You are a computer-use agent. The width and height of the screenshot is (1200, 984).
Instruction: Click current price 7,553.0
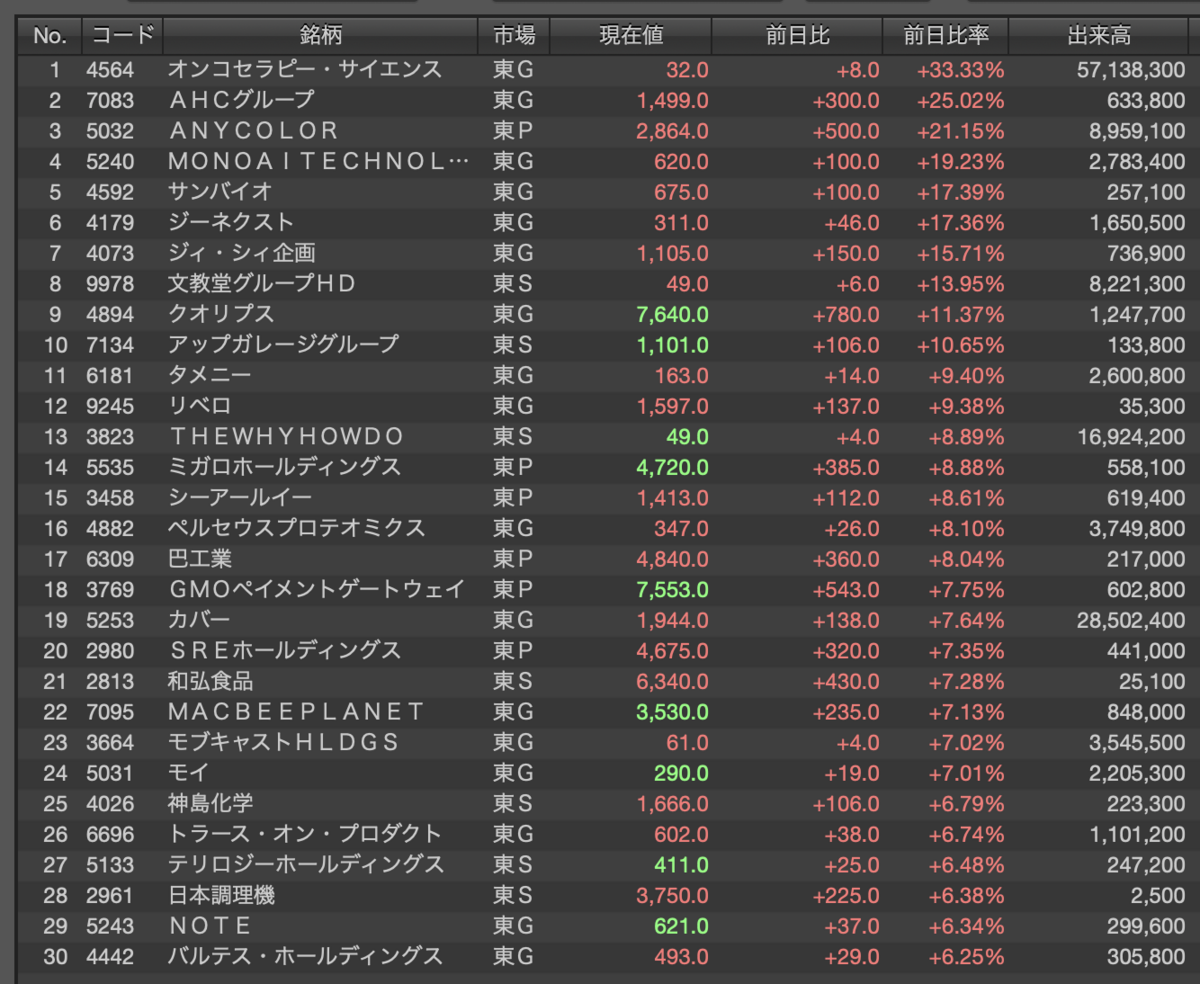click(673, 590)
